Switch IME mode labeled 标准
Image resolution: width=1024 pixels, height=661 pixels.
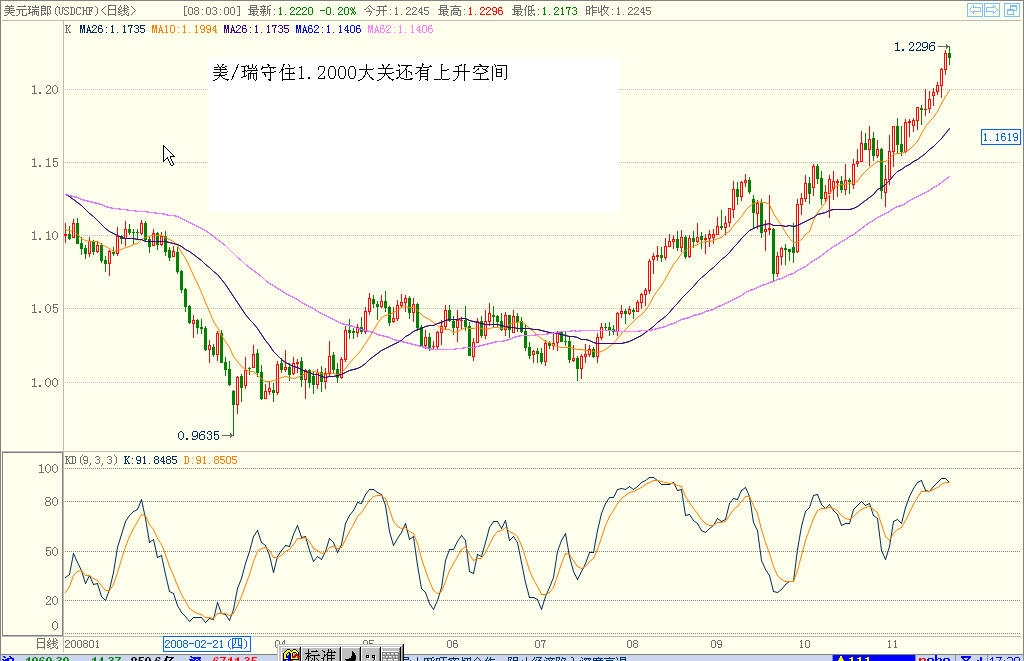pos(320,654)
